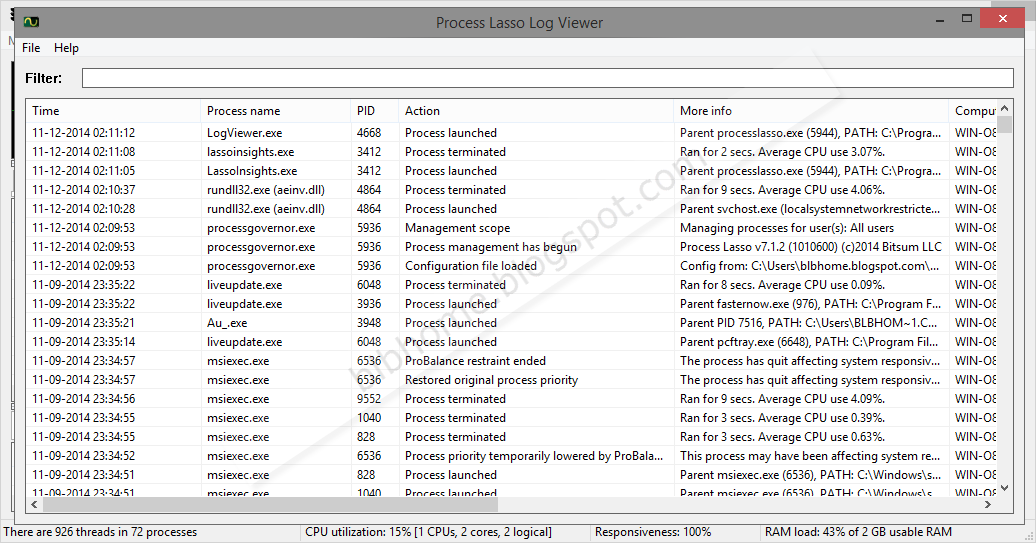
Task: Click the horizontal scrollbar right arrow
Action: (988, 505)
